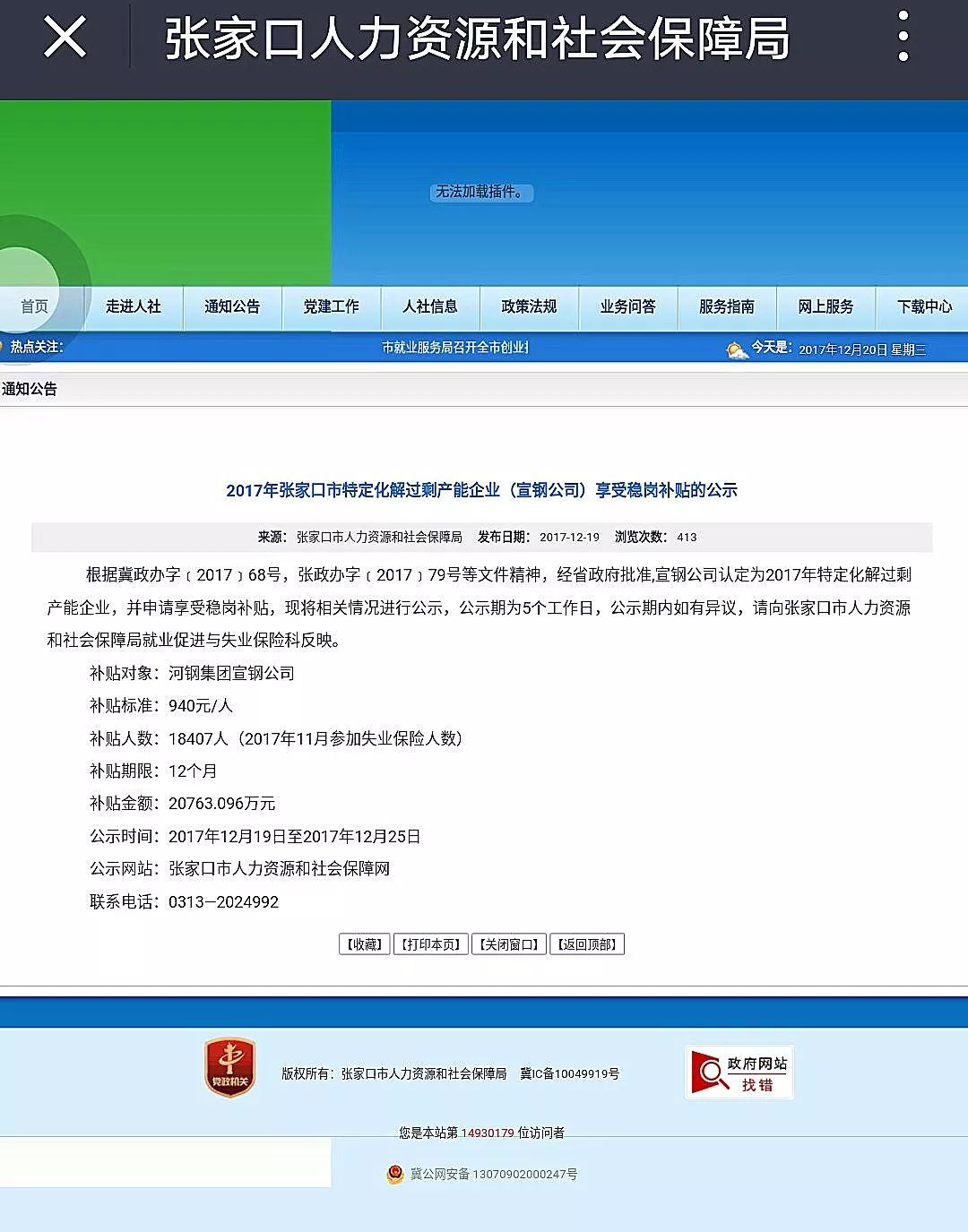Close the in-app browser page

[65, 38]
